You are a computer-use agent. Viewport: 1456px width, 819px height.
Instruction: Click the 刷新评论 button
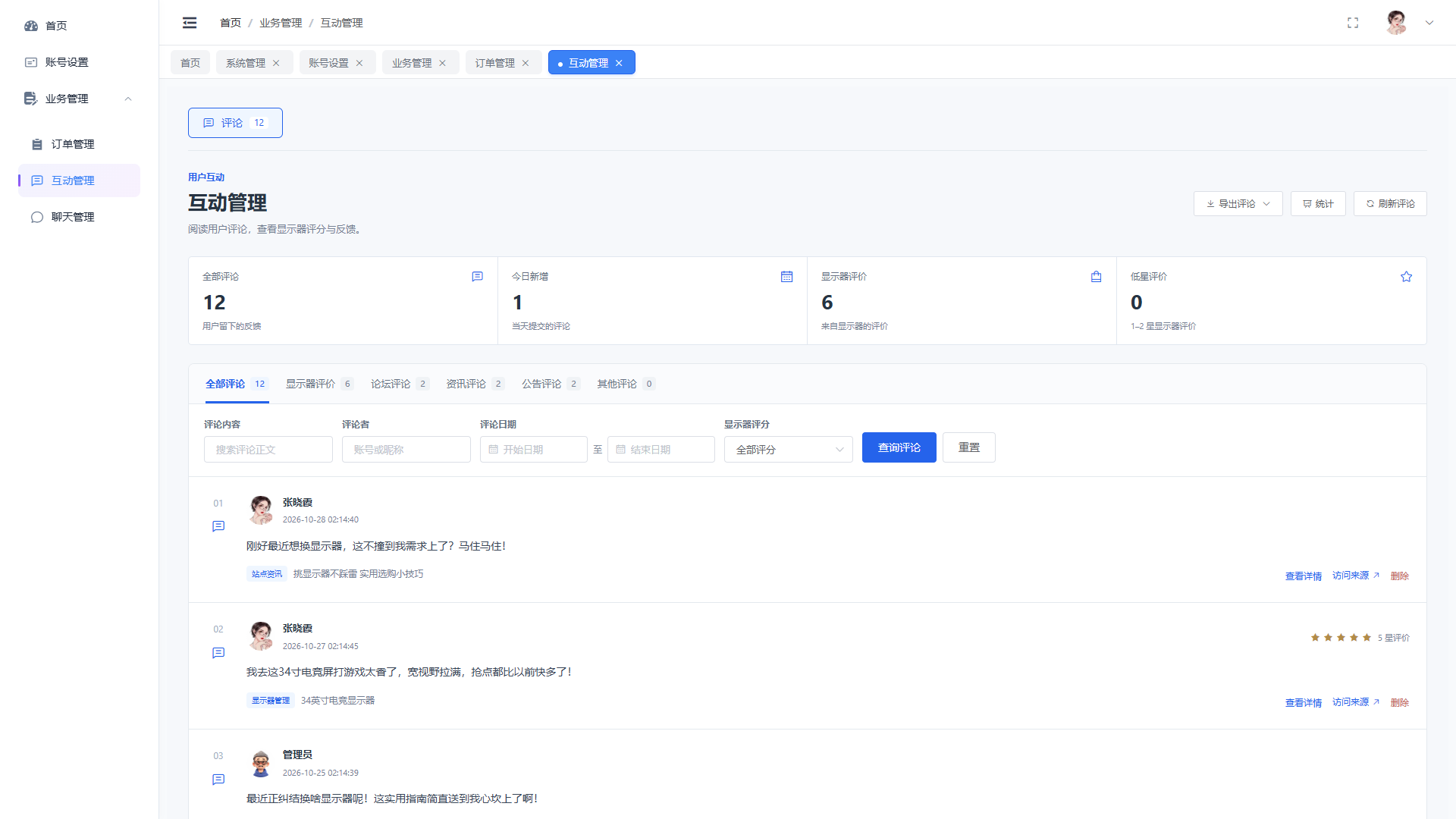1390,204
